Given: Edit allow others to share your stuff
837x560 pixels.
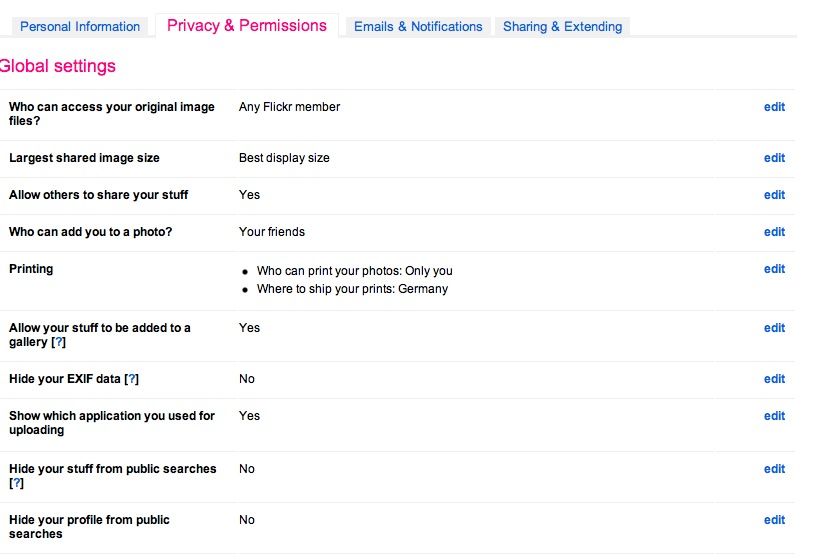Looking at the screenshot, I should [x=774, y=195].
